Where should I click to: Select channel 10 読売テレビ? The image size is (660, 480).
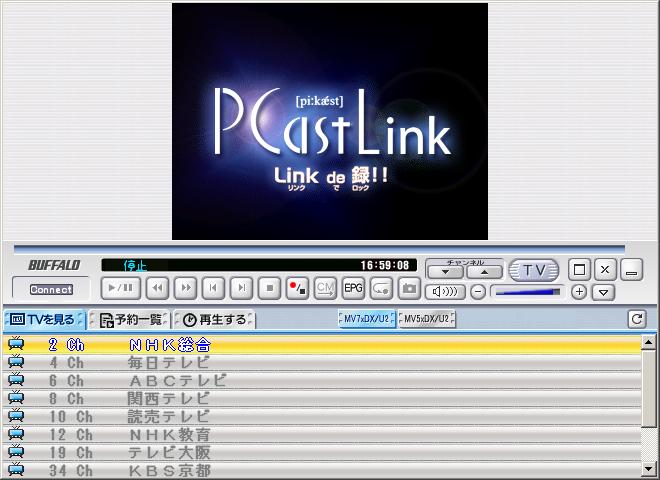(x=322, y=417)
